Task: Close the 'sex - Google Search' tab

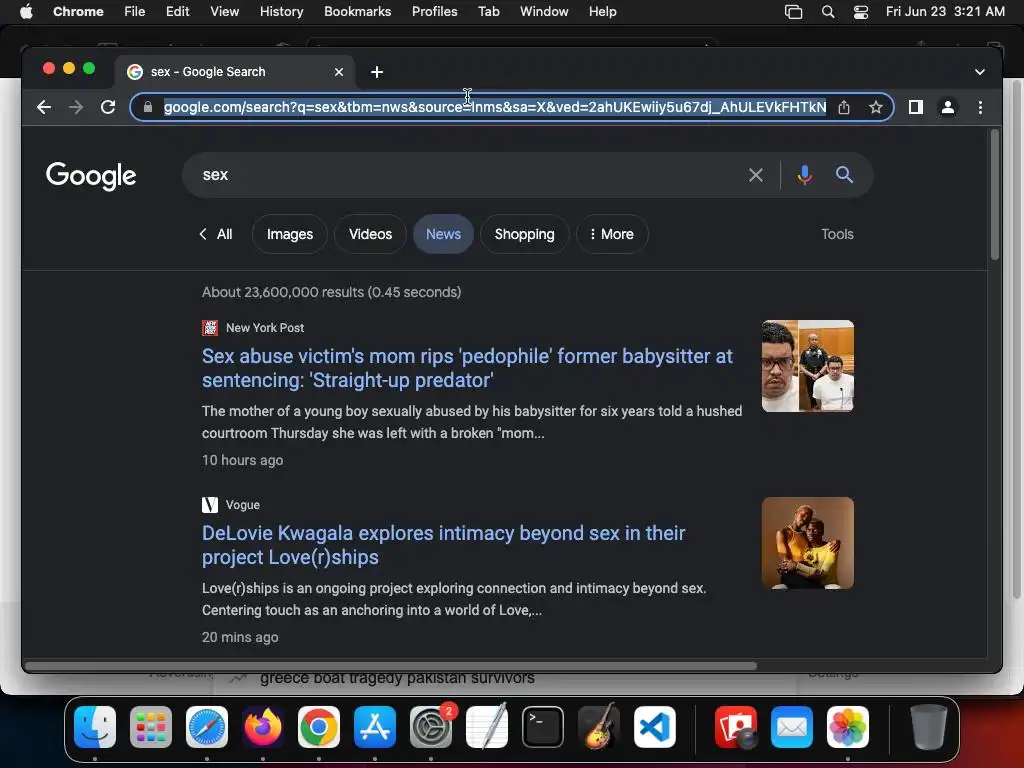Action: click(338, 72)
